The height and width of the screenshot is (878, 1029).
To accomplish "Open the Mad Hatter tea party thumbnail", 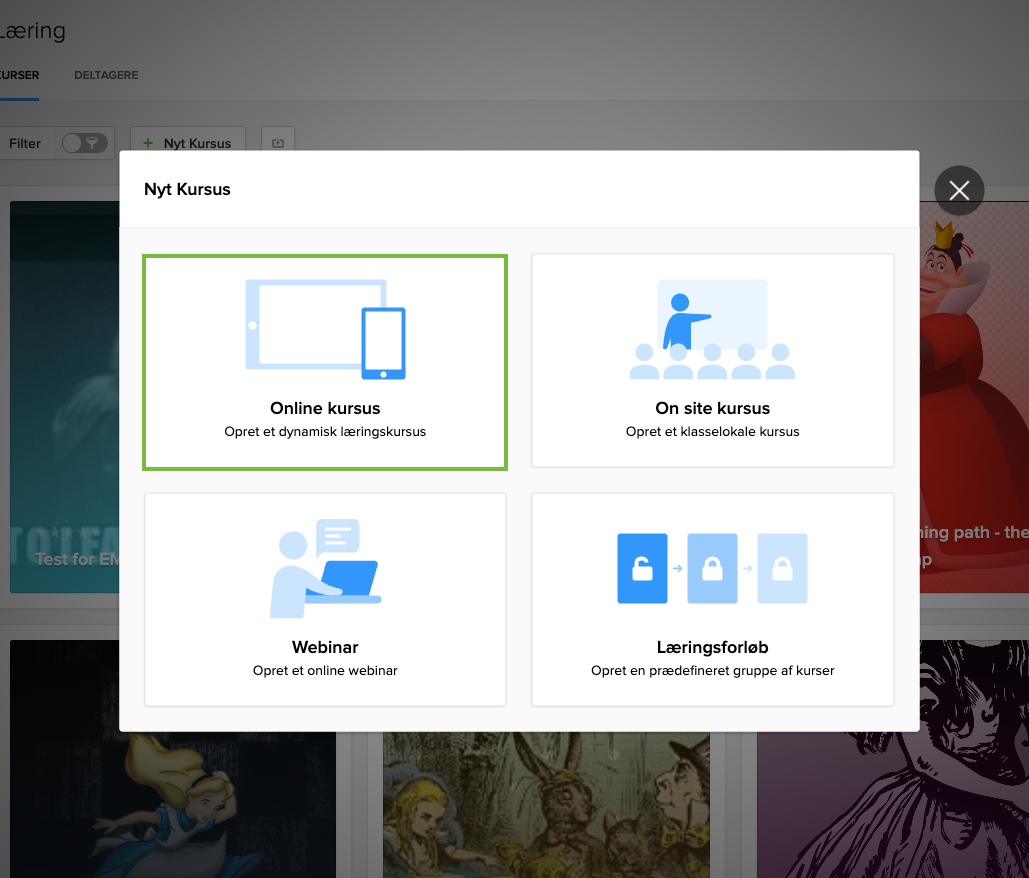I will (x=546, y=805).
